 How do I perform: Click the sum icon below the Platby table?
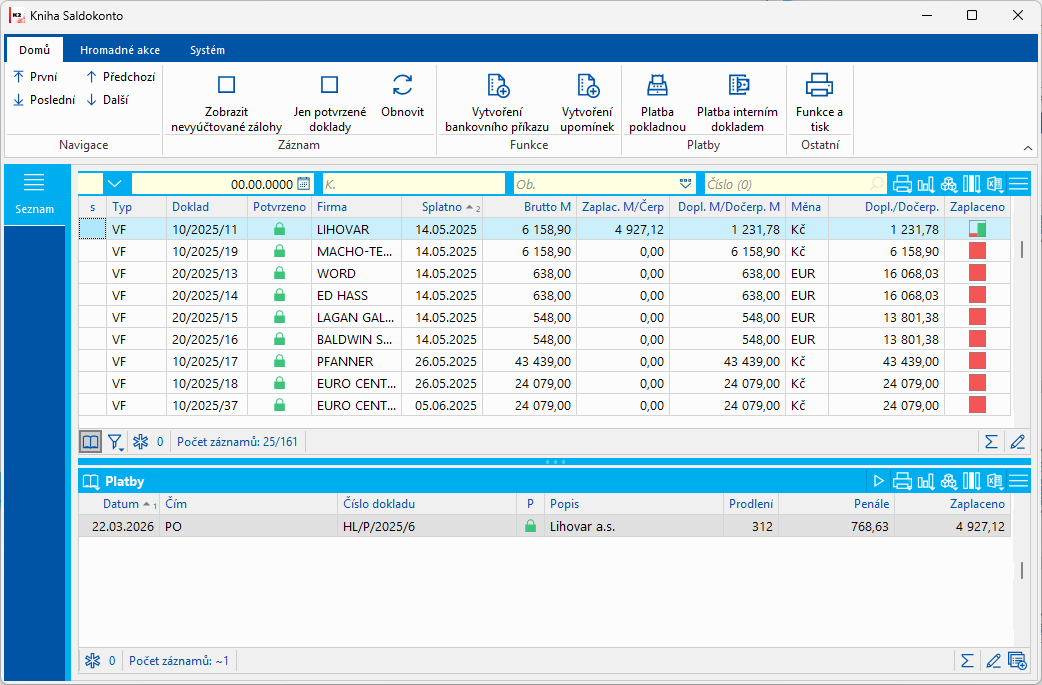967,661
